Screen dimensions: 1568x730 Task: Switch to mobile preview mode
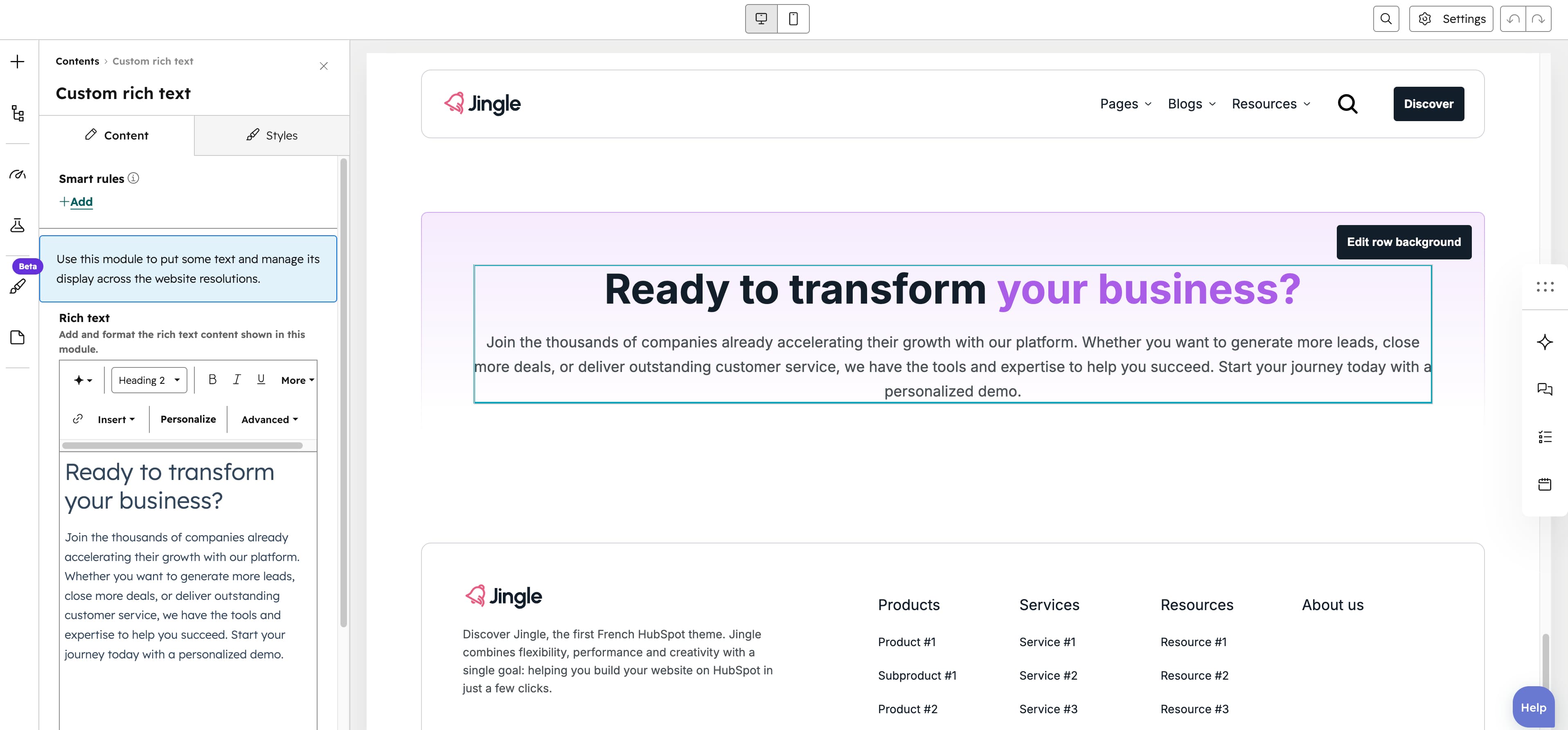click(x=793, y=19)
